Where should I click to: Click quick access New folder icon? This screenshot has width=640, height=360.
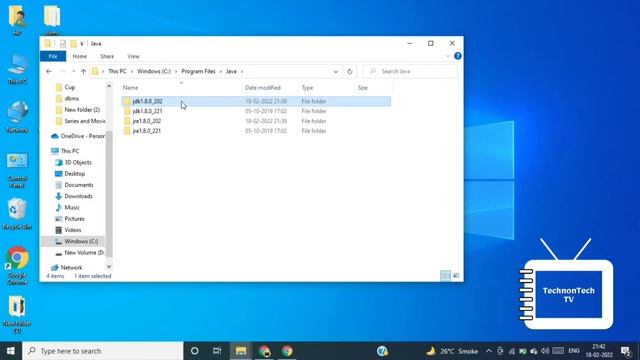[x=73, y=44]
